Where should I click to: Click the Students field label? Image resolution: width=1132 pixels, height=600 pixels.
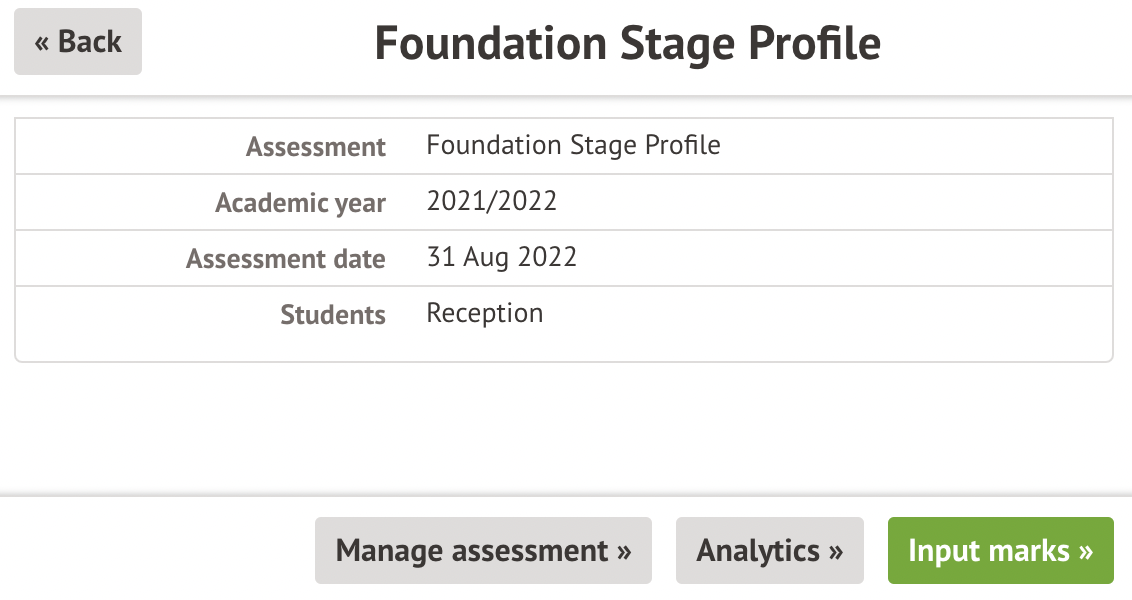click(332, 315)
